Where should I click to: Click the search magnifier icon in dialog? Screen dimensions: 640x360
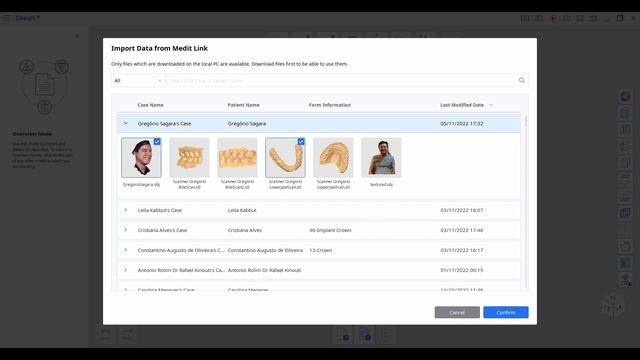pos(521,80)
